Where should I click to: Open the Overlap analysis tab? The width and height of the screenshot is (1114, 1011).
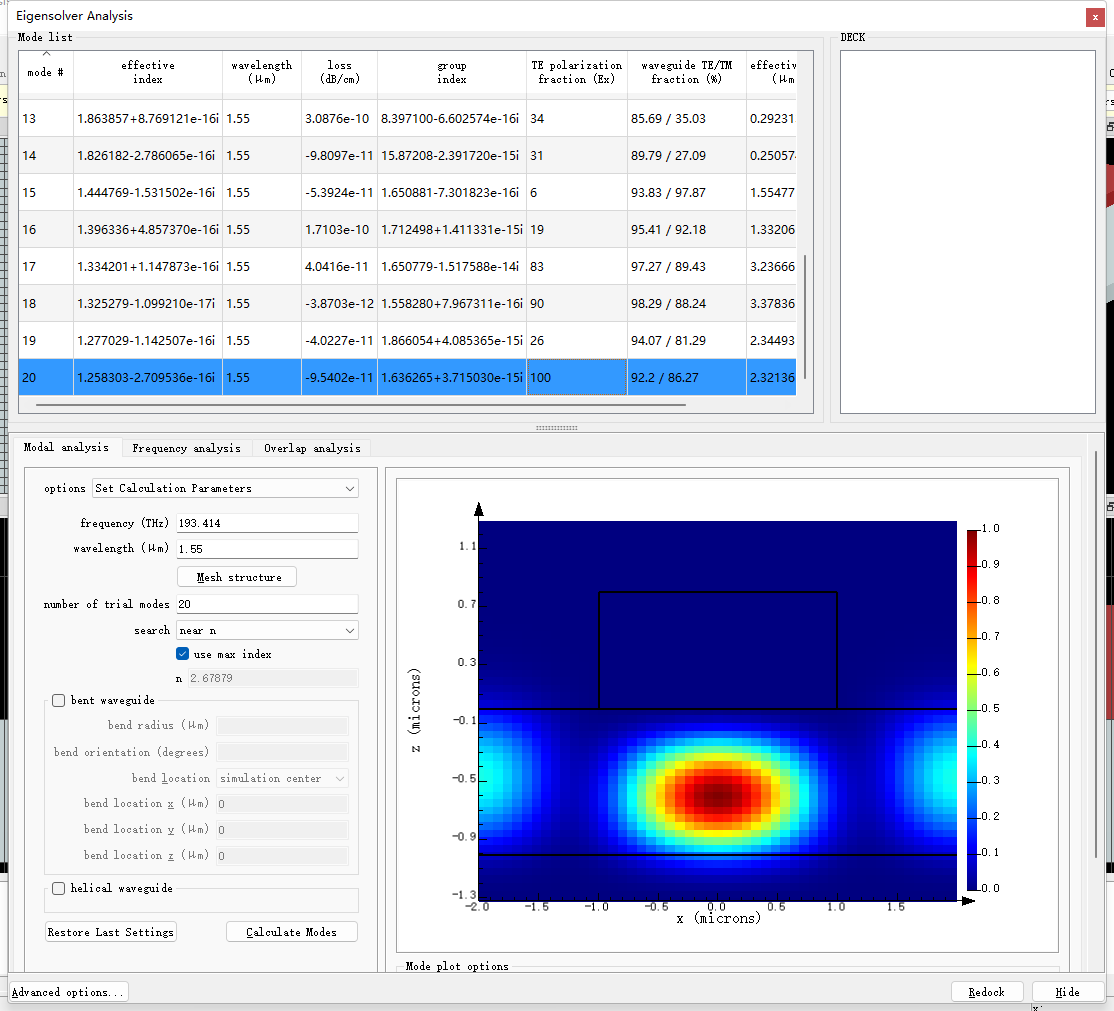click(x=312, y=448)
